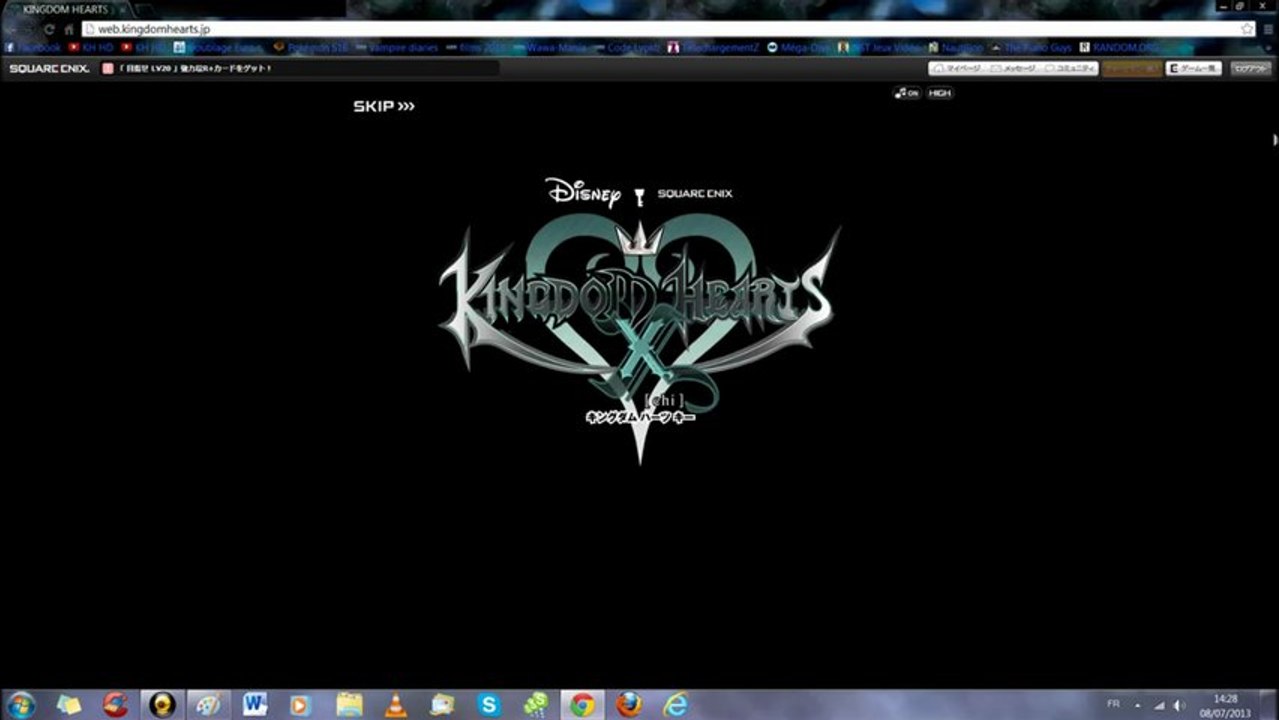Viewport: 1279px width, 720px height.
Task: Open the green dice taskbar icon
Action: [536, 704]
